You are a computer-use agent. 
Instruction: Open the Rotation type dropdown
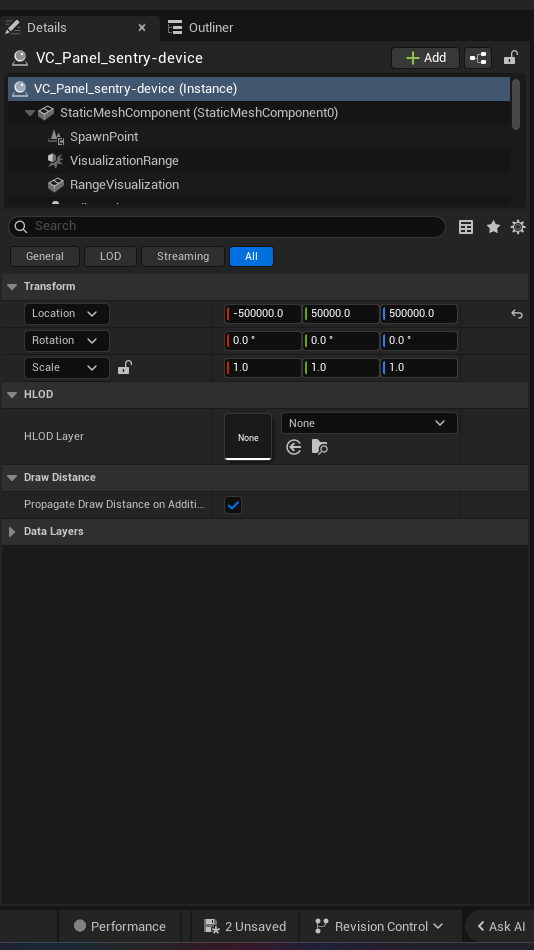[67, 340]
